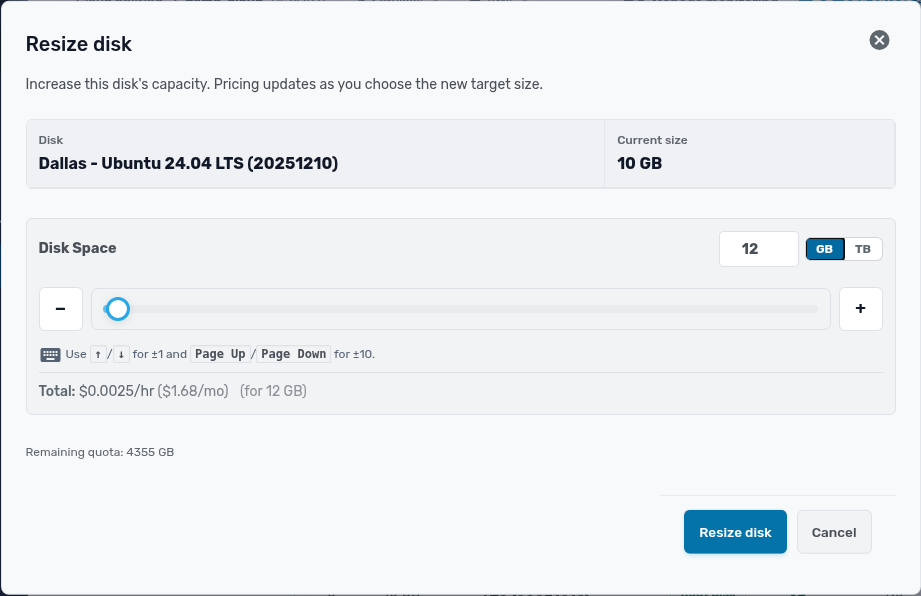This screenshot has height=596, width=921.
Task: Cancel the disk resize
Action: 834,532
